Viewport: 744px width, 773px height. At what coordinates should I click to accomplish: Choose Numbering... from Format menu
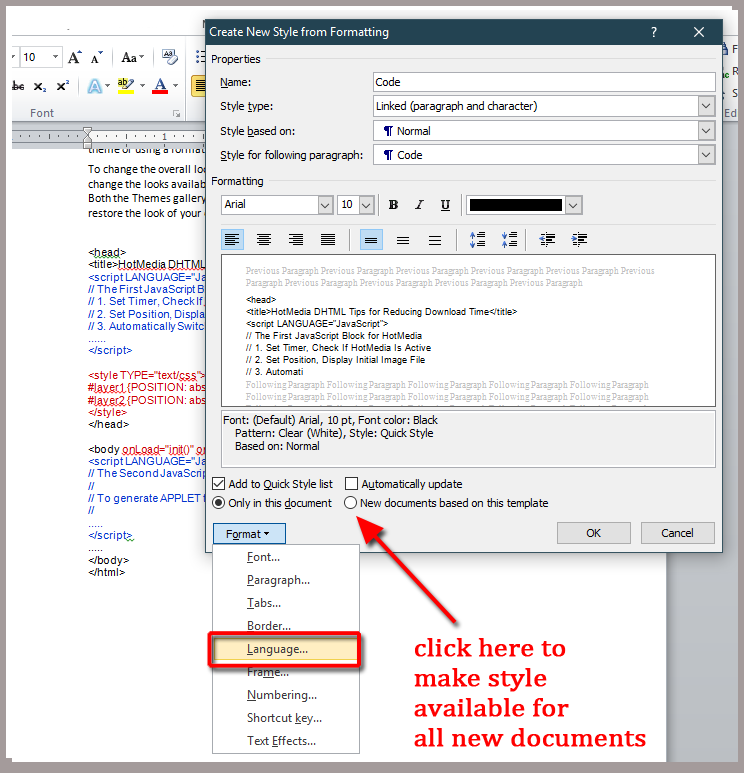pos(286,695)
